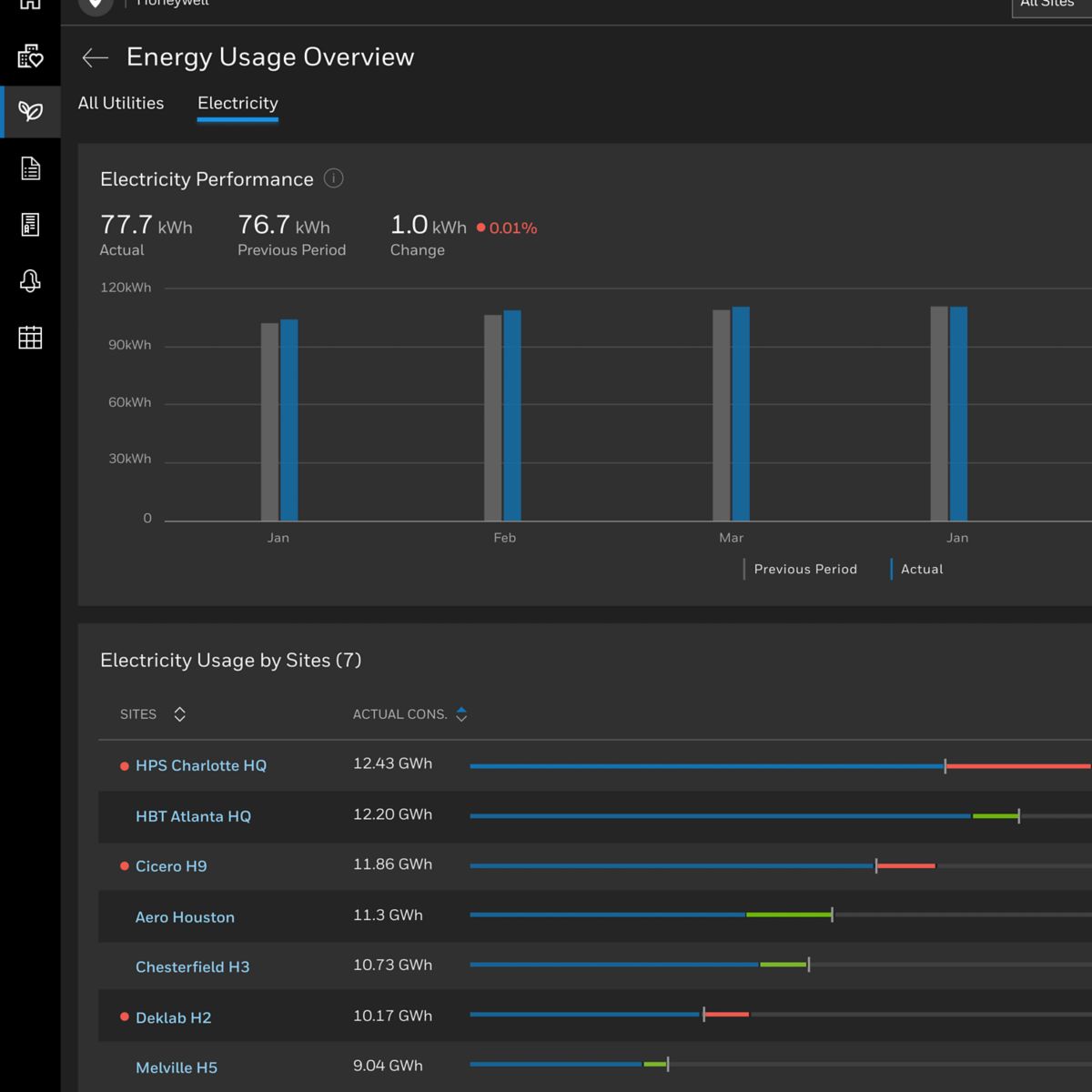Click the 10.17 GWh value
This screenshot has height=1092, width=1092.
point(392,1017)
